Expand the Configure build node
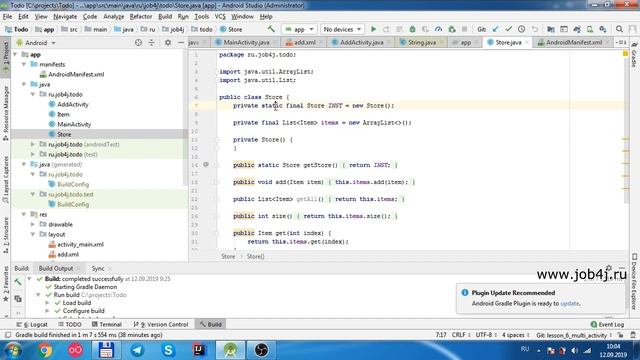Image resolution: width=640 pixels, height=360 pixels. point(47,311)
